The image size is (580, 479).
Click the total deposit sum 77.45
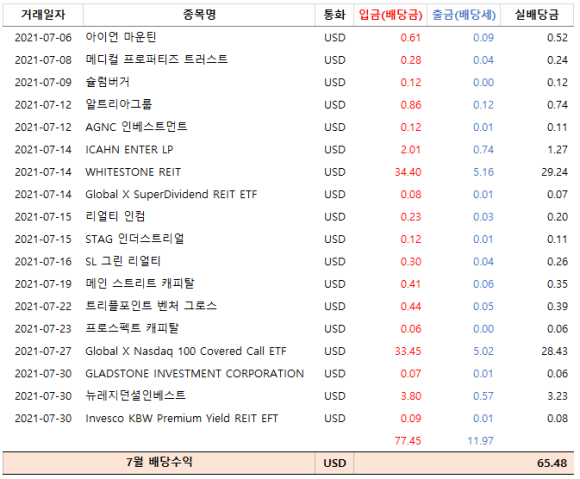coord(408,441)
